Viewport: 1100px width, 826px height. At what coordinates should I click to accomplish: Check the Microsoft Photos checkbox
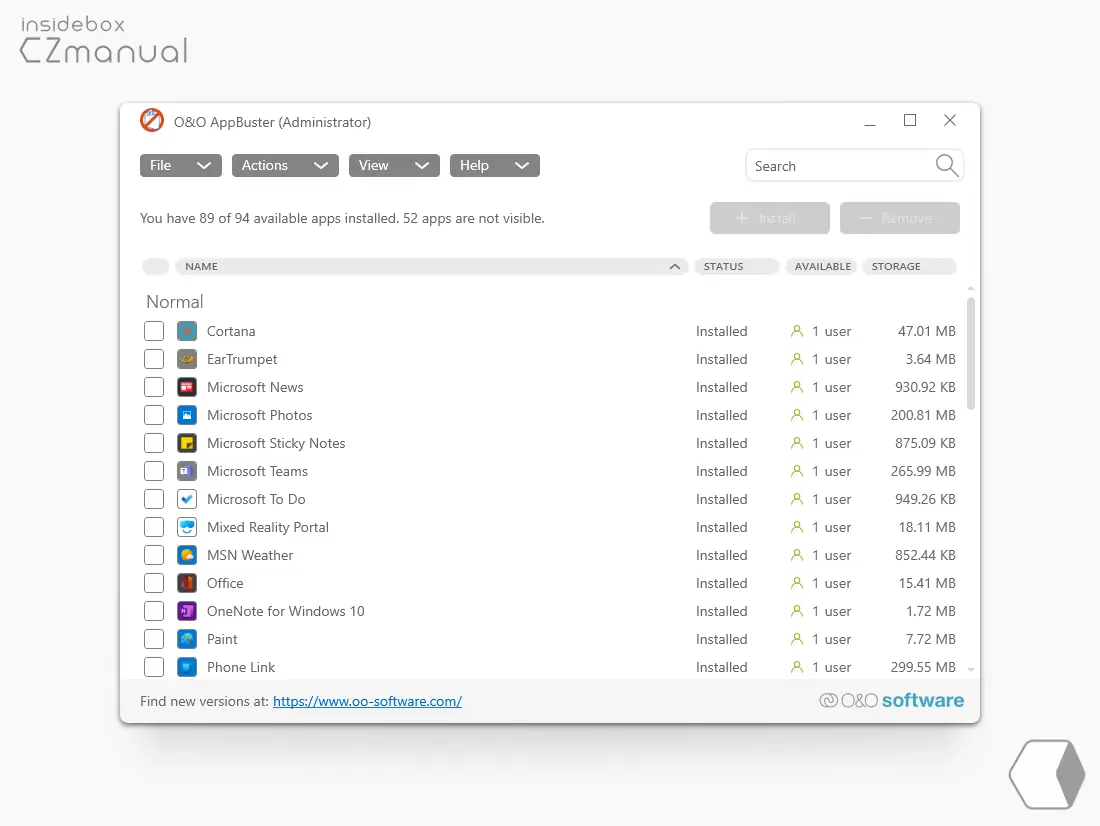coord(154,415)
